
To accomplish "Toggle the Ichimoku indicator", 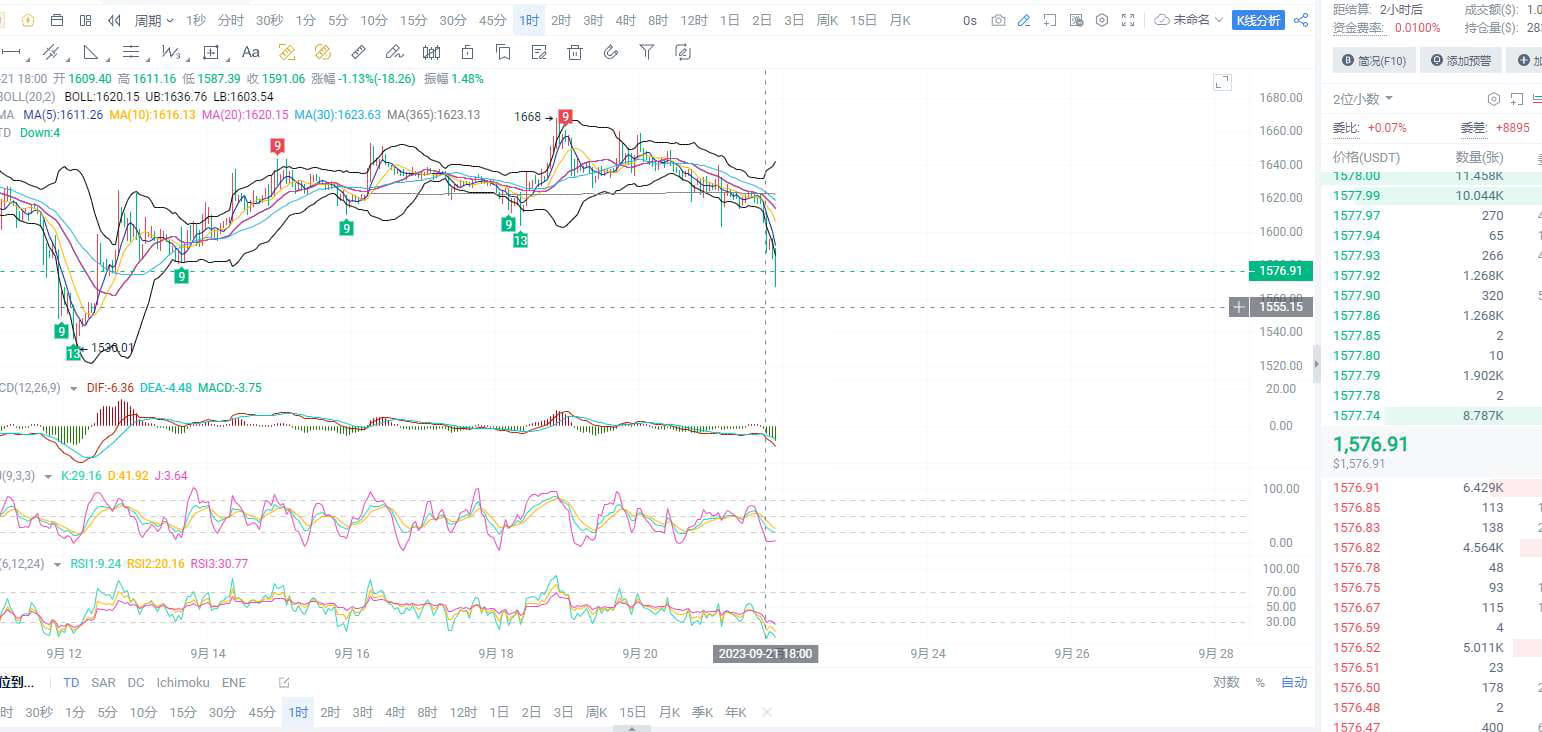I will 183,682.
